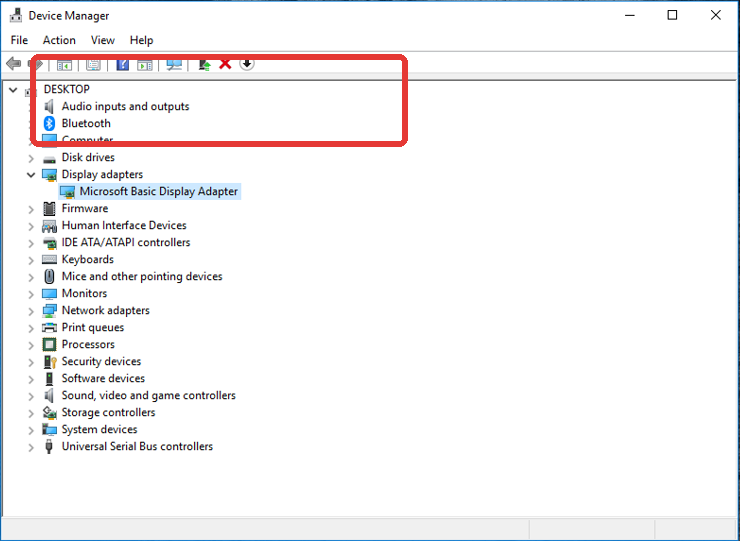Open the Action menu
The width and height of the screenshot is (740, 541).
coord(59,40)
